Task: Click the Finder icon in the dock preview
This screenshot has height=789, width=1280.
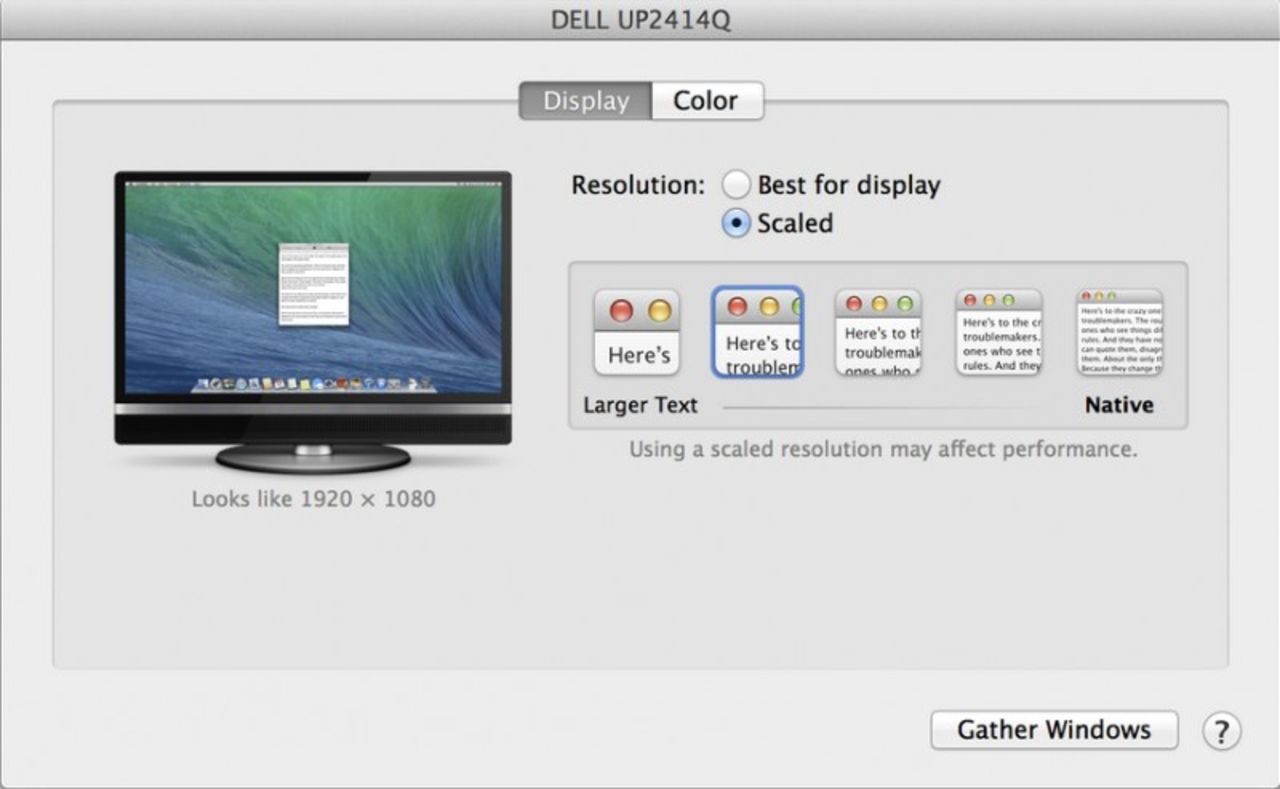Action: tap(205, 381)
